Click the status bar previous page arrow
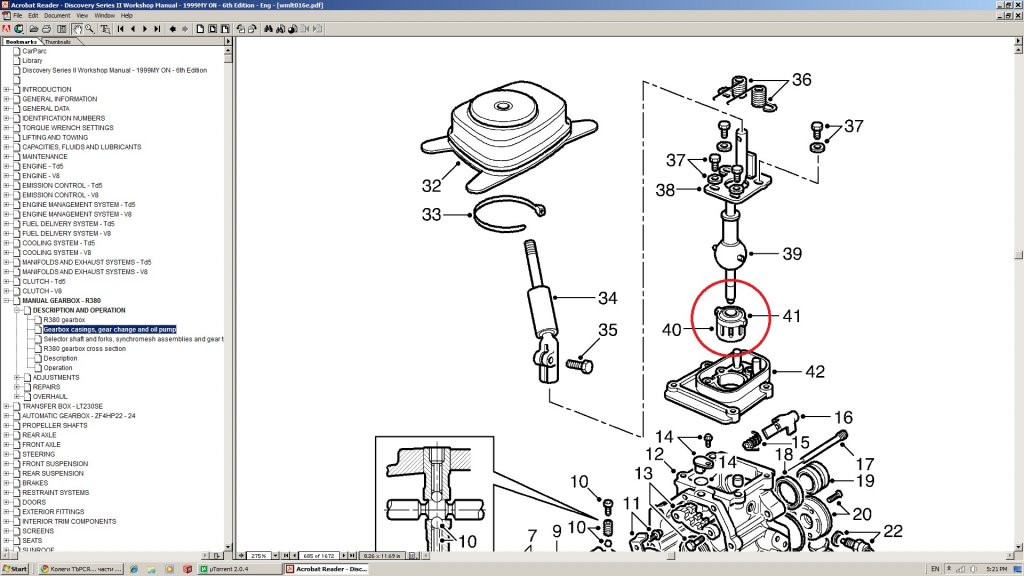Image resolution: width=1024 pixels, height=576 pixels. click(x=295, y=556)
